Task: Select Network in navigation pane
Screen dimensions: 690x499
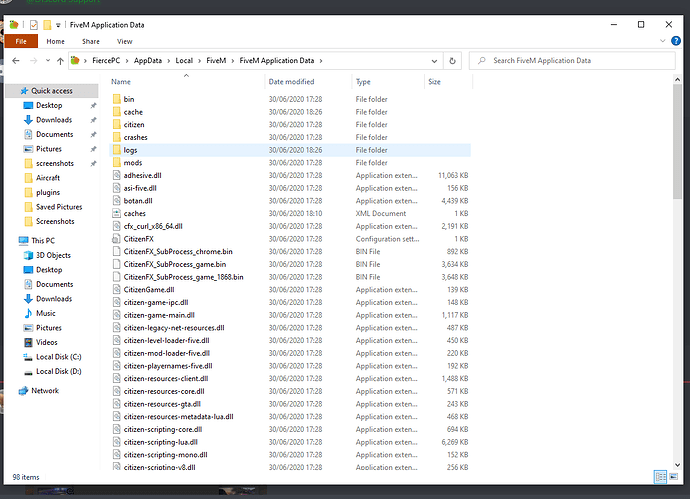Action: 44,391
